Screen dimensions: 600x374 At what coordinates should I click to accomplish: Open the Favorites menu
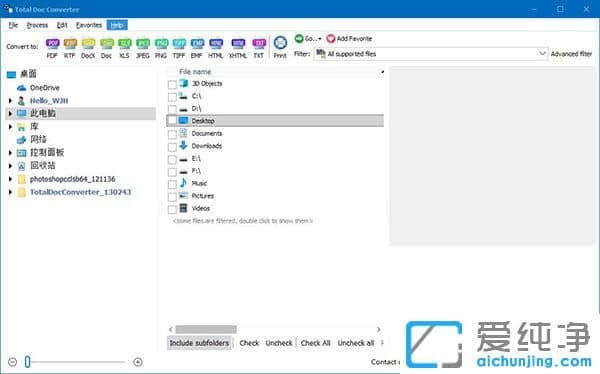pos(89,25)
